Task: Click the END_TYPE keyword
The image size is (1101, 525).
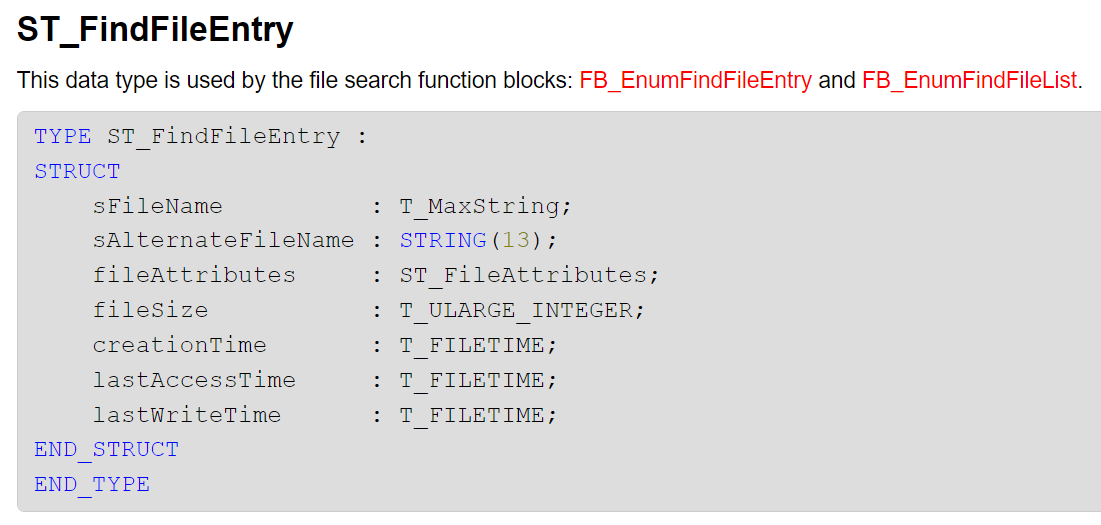Action: pyautogui.click(x=92, y=485)
